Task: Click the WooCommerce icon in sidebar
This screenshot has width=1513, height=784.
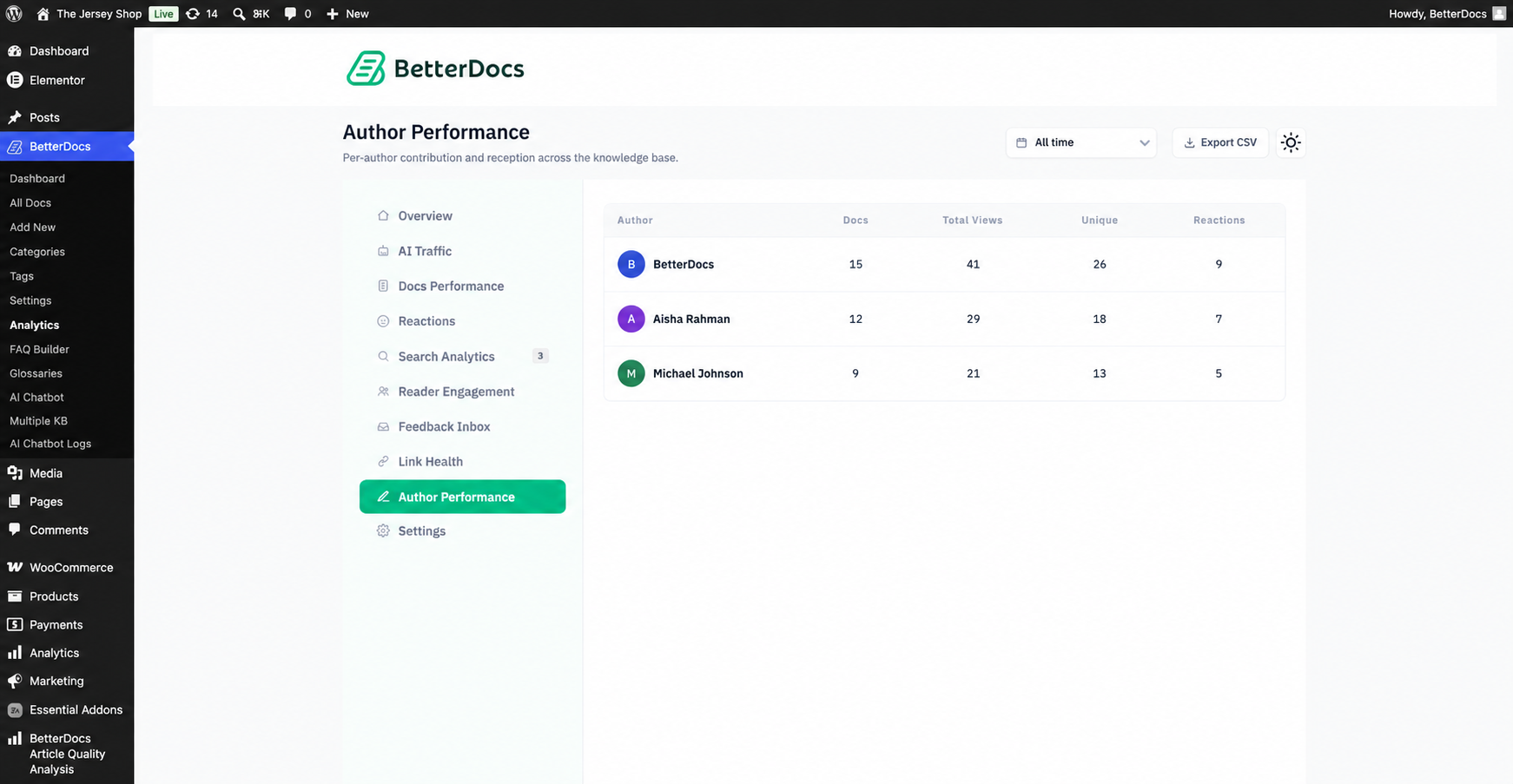Action: [x=15, y=567]
